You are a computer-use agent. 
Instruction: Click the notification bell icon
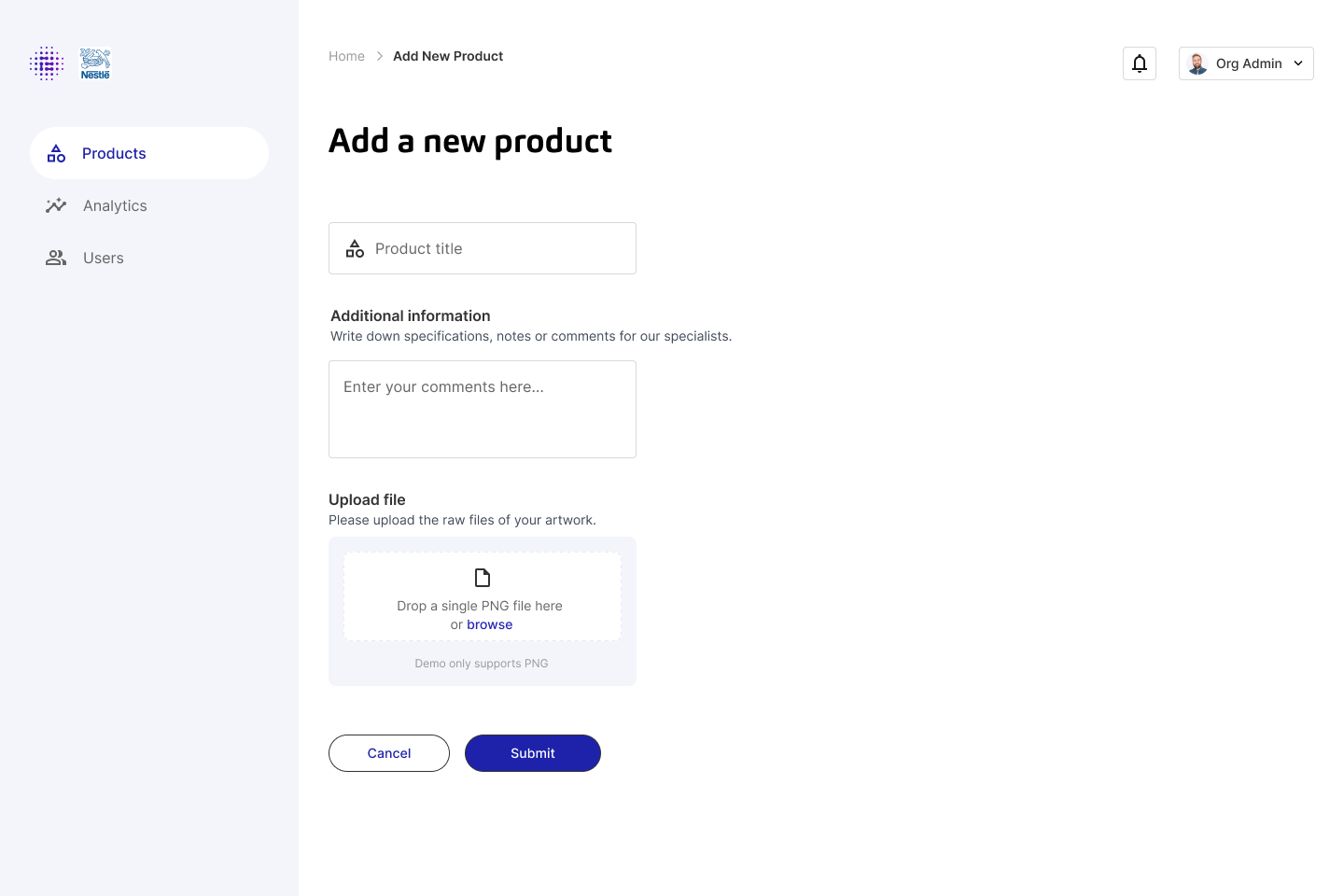1139,63
